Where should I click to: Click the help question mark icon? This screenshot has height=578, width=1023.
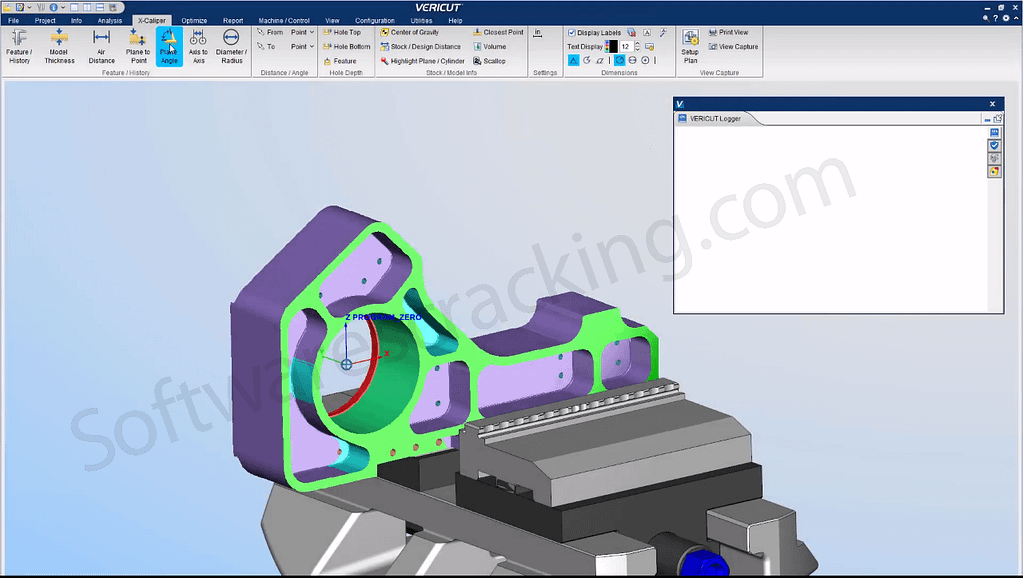coord(996,18)
